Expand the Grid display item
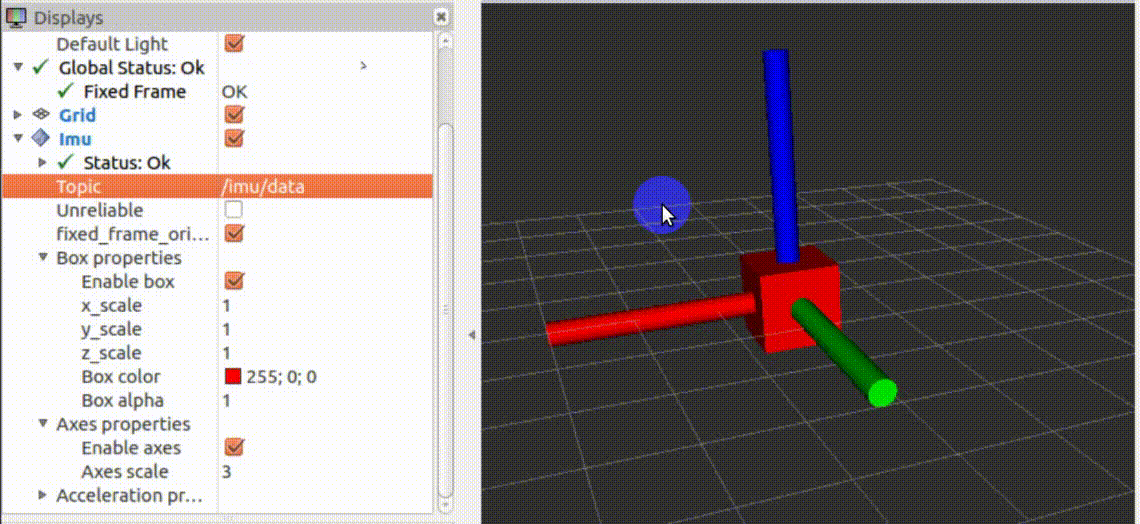The height and width of the screenshot is (524, 1140). point(18,115)
